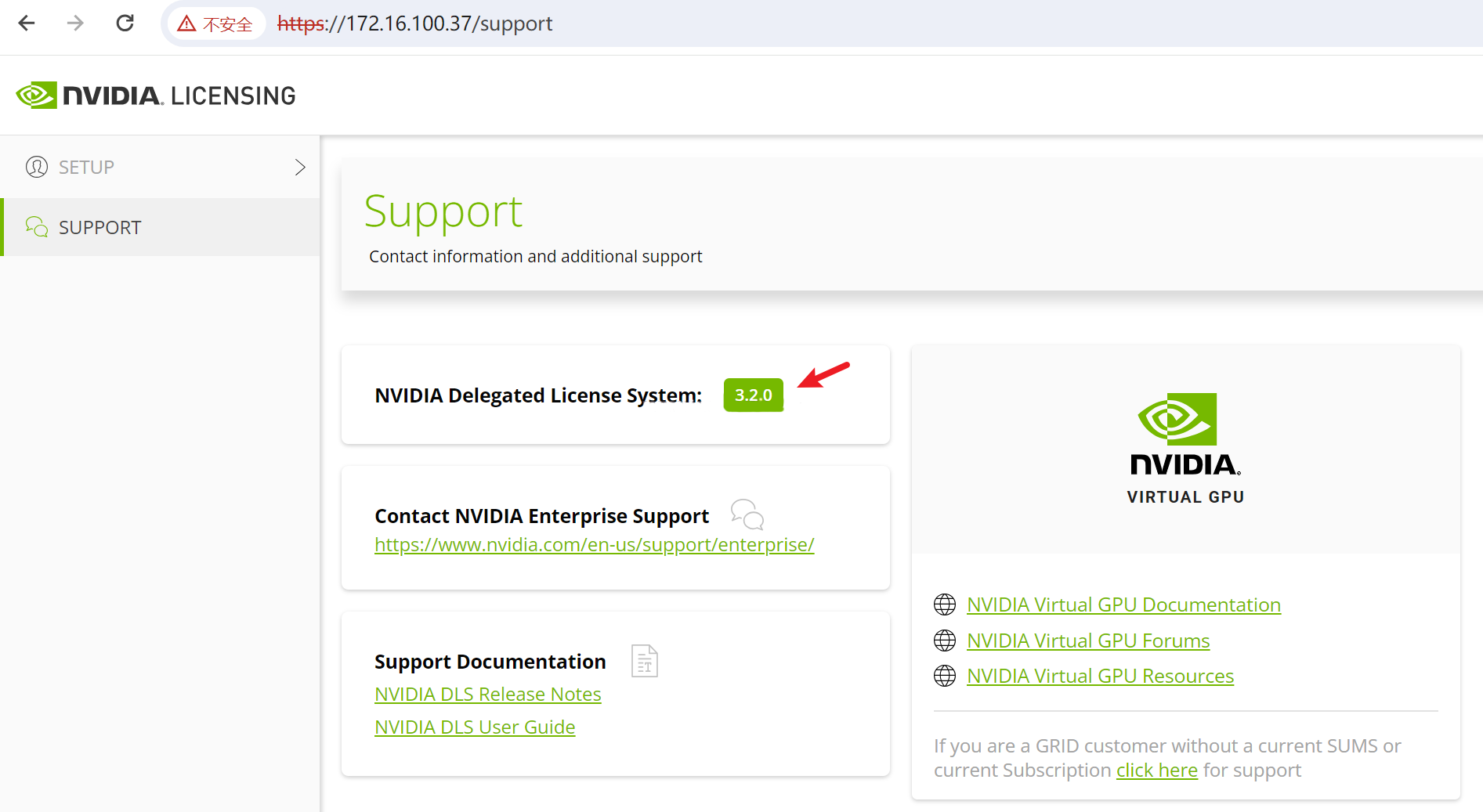Select the SETUP menu entry
The height and width of the screenshot is (812, 1483).
point(86,167)
